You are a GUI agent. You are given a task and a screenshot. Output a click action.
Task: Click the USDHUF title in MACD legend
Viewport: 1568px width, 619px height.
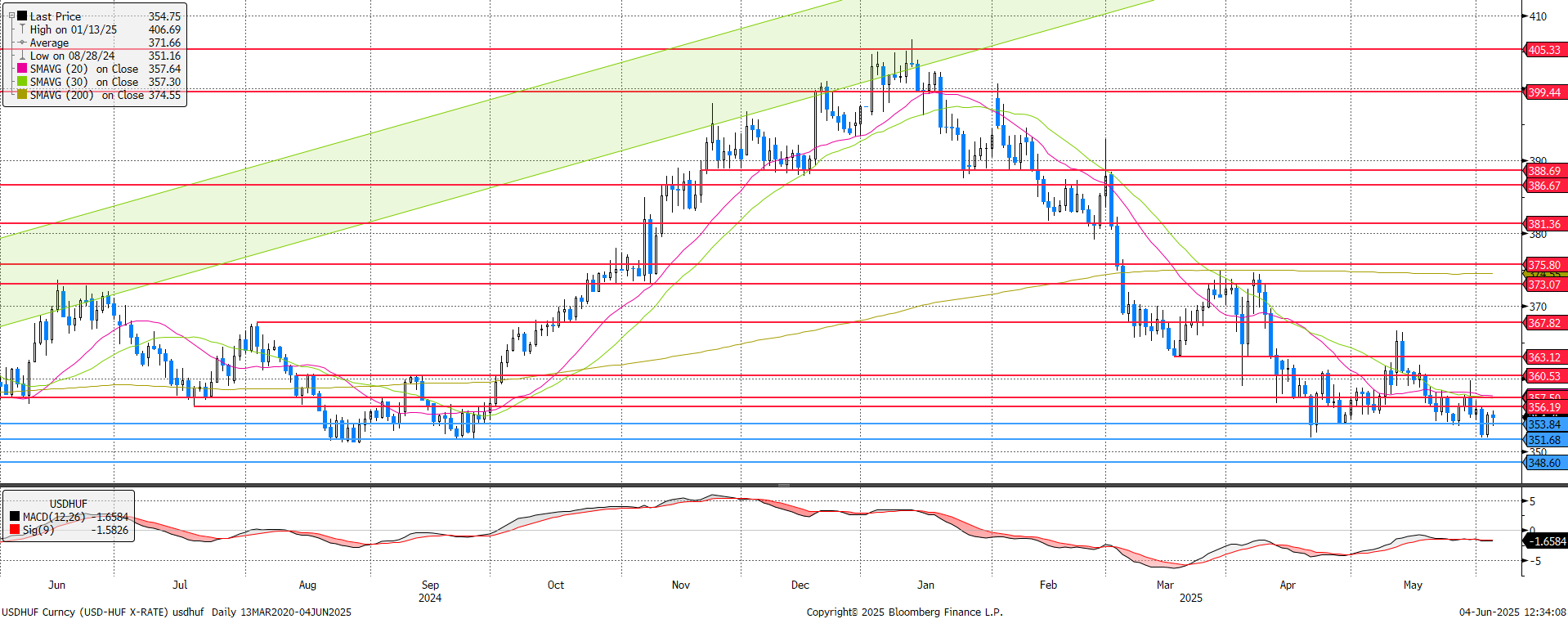68,504
